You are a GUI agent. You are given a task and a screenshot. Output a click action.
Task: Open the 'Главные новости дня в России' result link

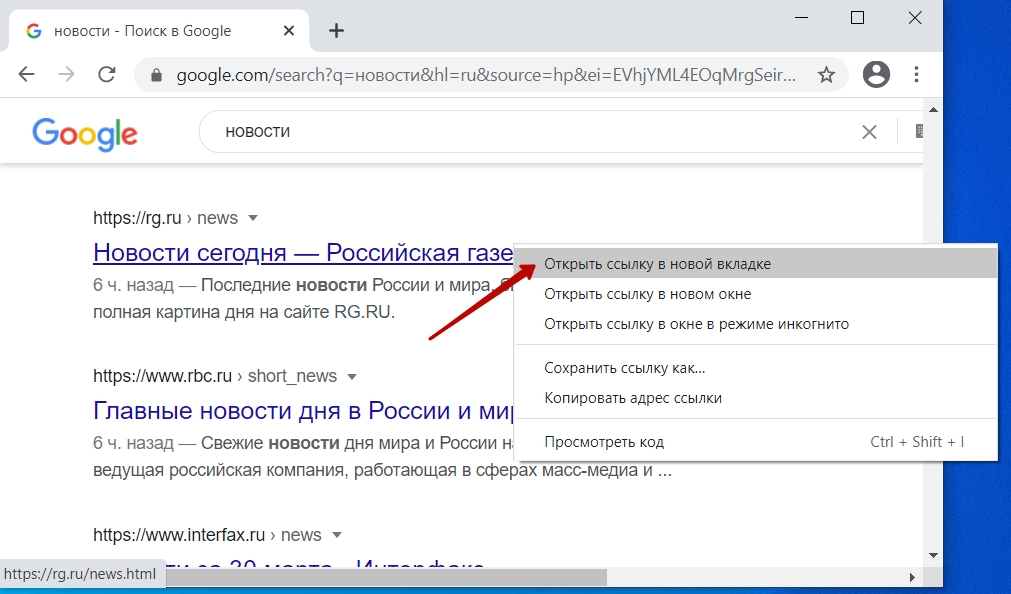(x=303, y=410)
